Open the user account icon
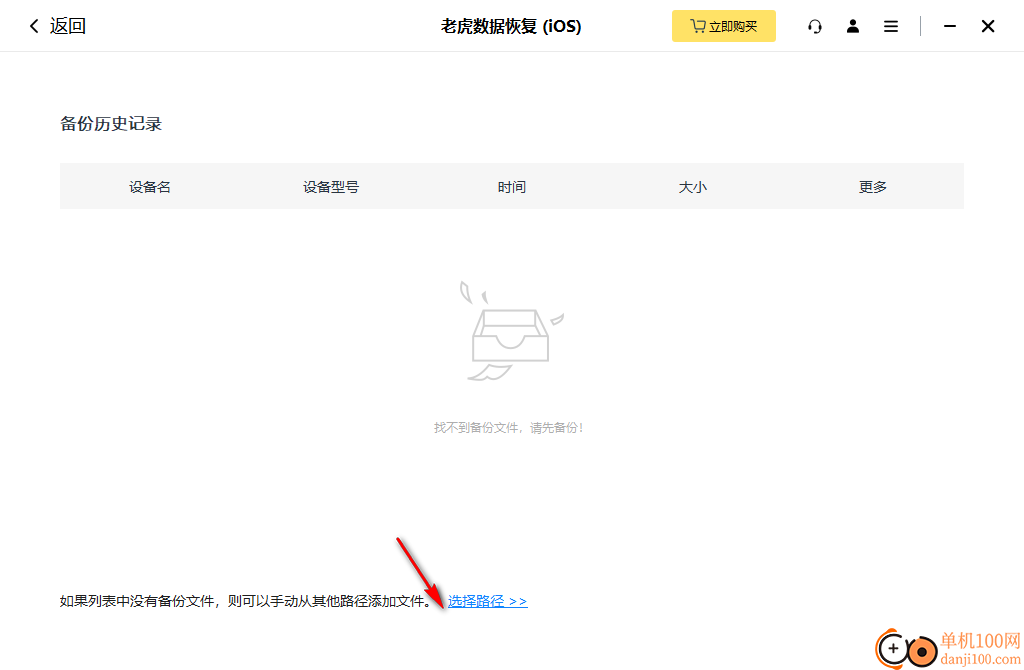 pos(853,26)
